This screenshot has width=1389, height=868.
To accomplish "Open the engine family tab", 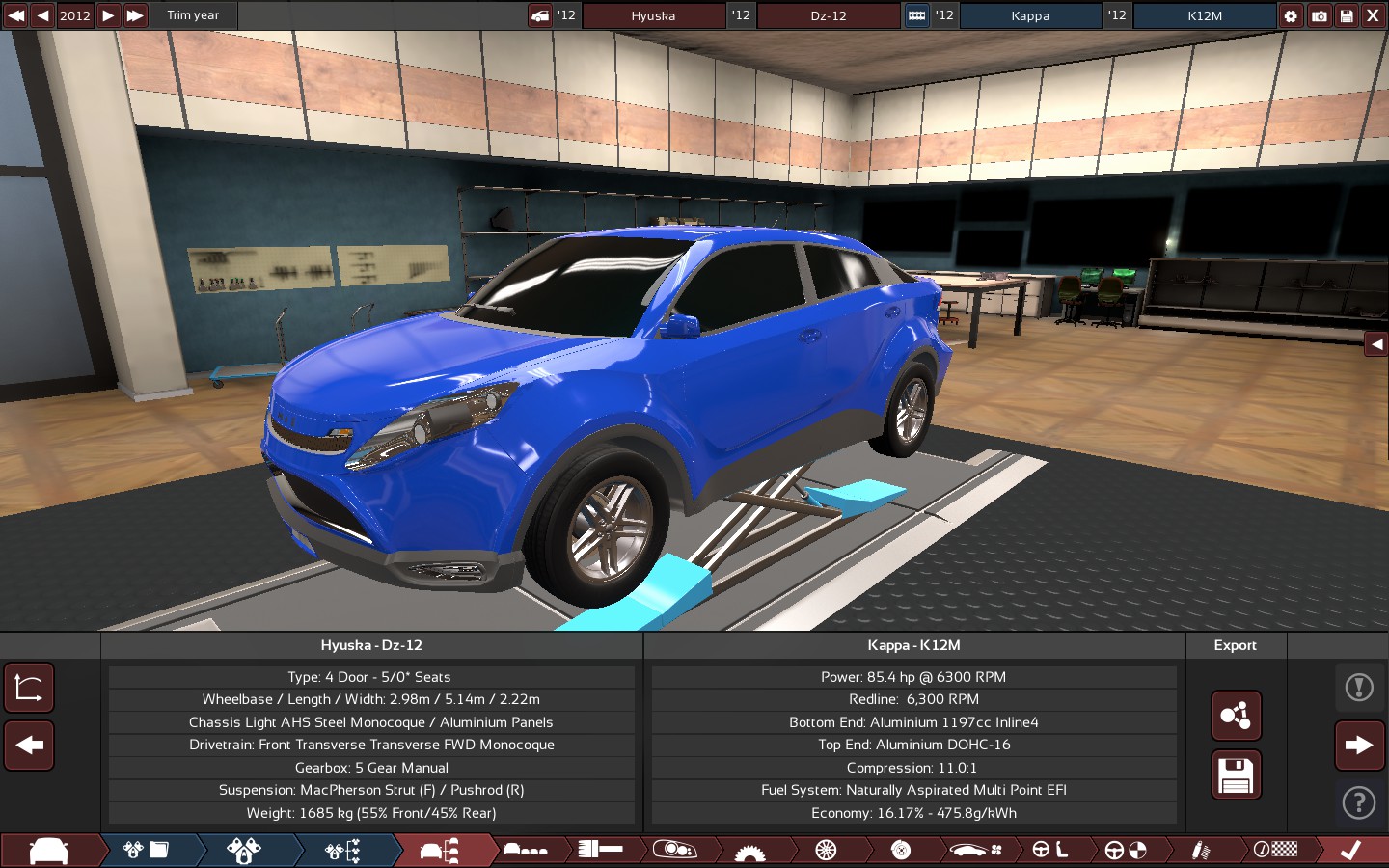I will point(148,851).
